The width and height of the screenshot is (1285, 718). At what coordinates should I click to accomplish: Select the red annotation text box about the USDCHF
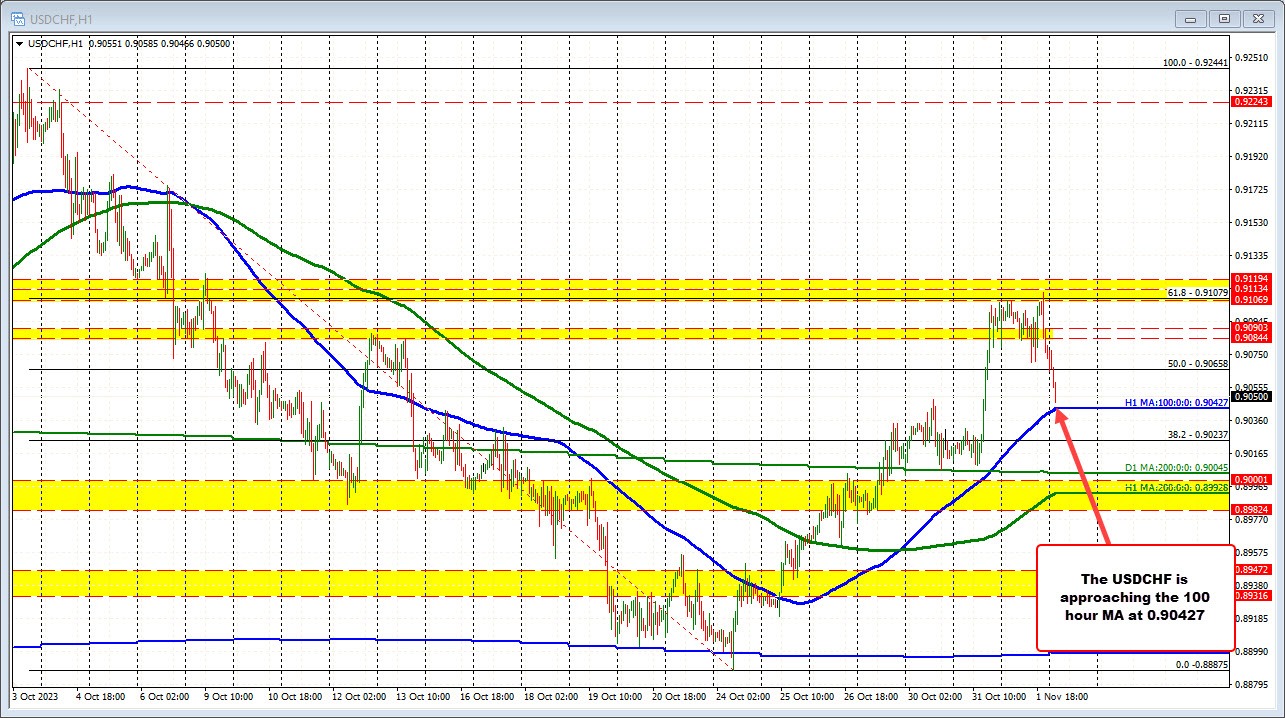click(1135, 598)
